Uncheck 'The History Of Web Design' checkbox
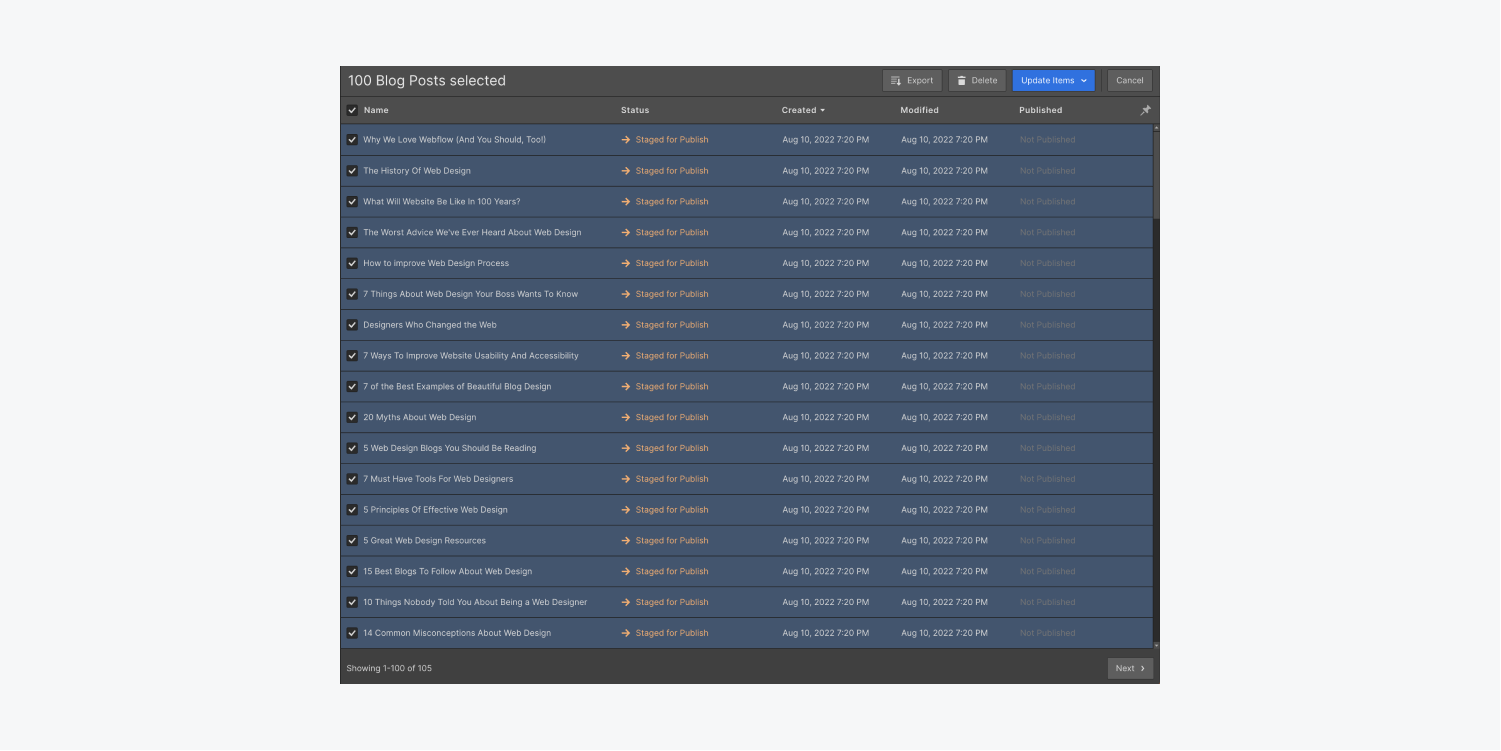1501x751 pixels. [x=352, y=171]
